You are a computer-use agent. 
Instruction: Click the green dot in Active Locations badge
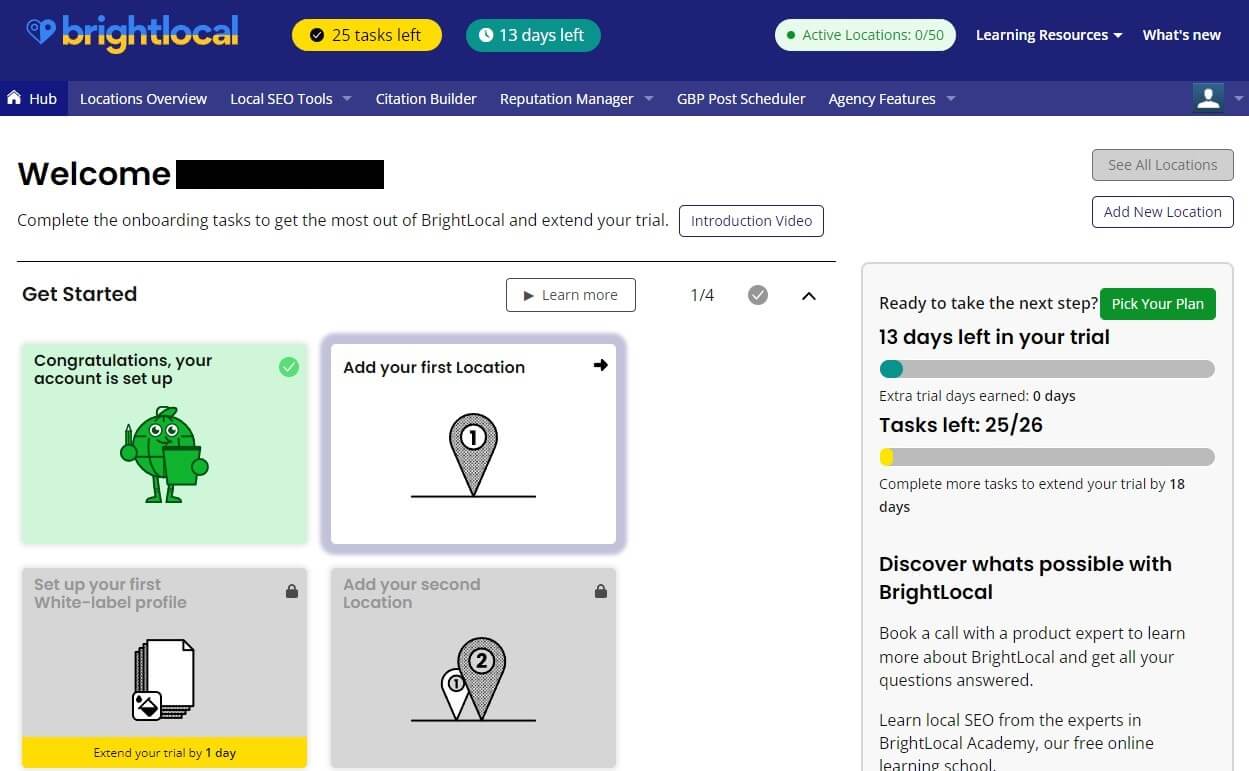click(x=791, y=35)
